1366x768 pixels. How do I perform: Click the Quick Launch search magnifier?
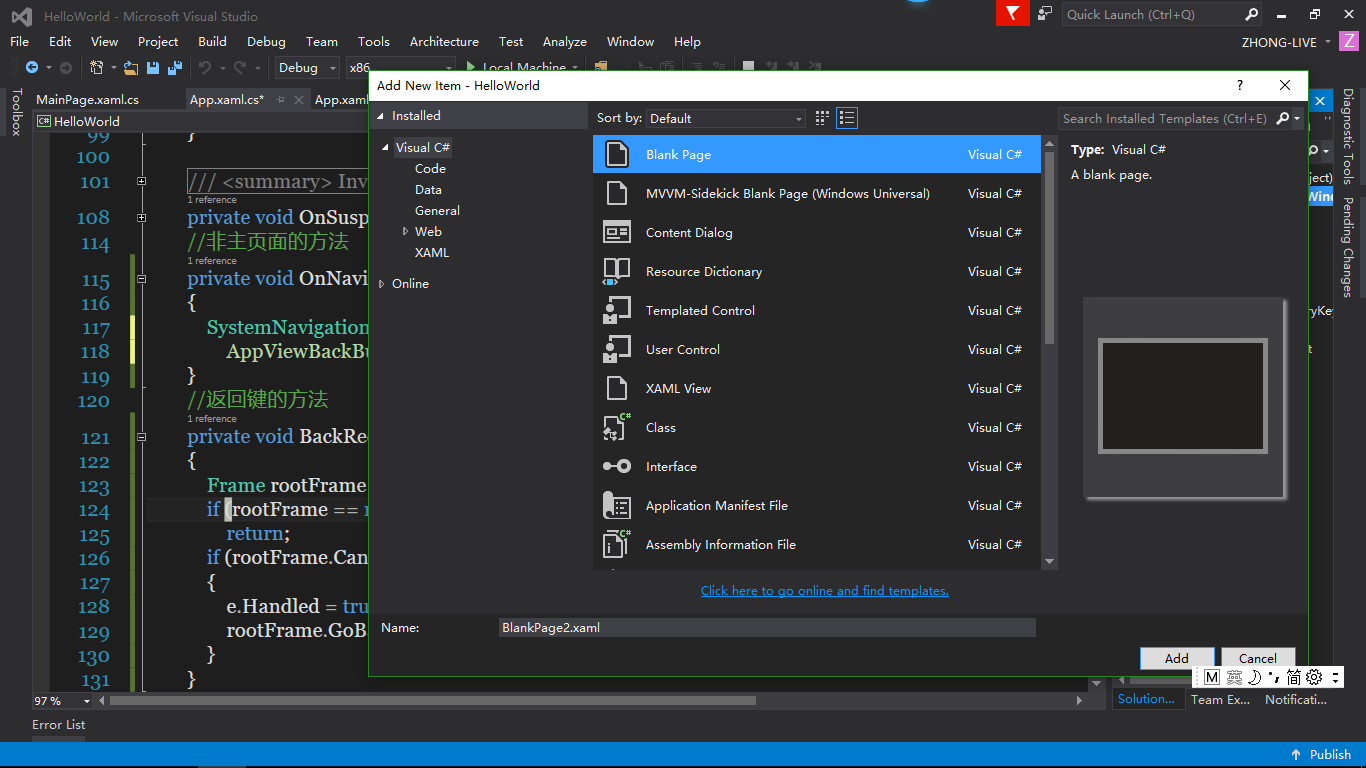[1251, 14]
